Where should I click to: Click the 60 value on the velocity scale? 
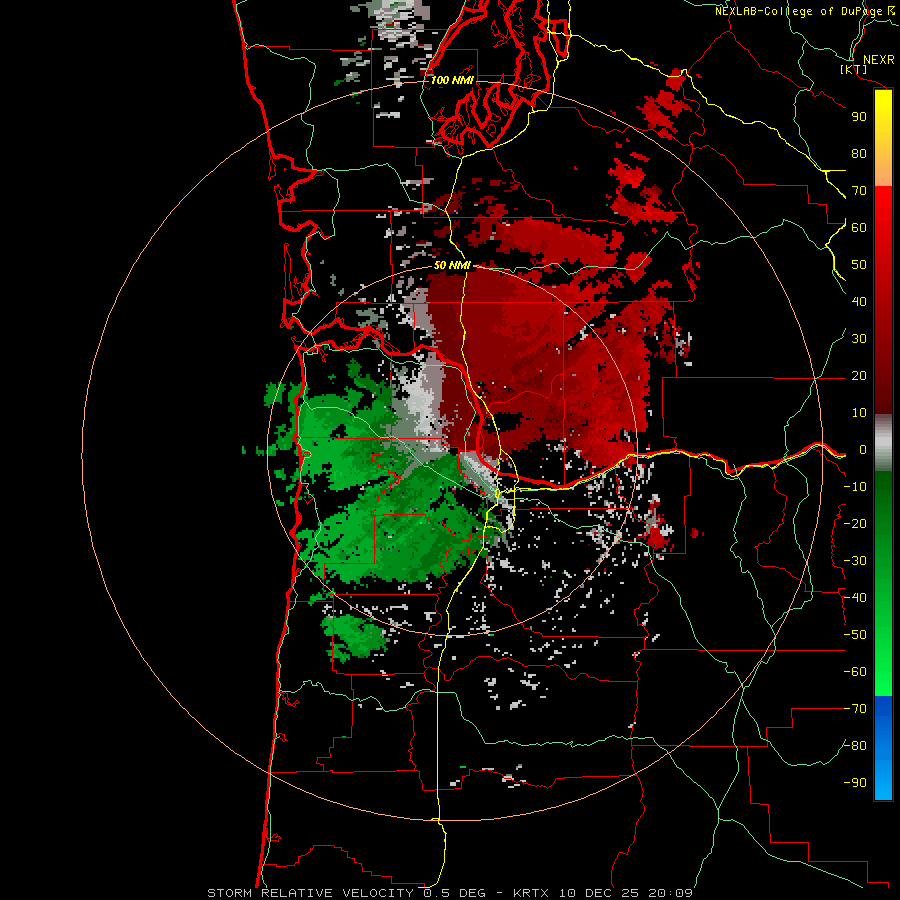click(859, 227)
